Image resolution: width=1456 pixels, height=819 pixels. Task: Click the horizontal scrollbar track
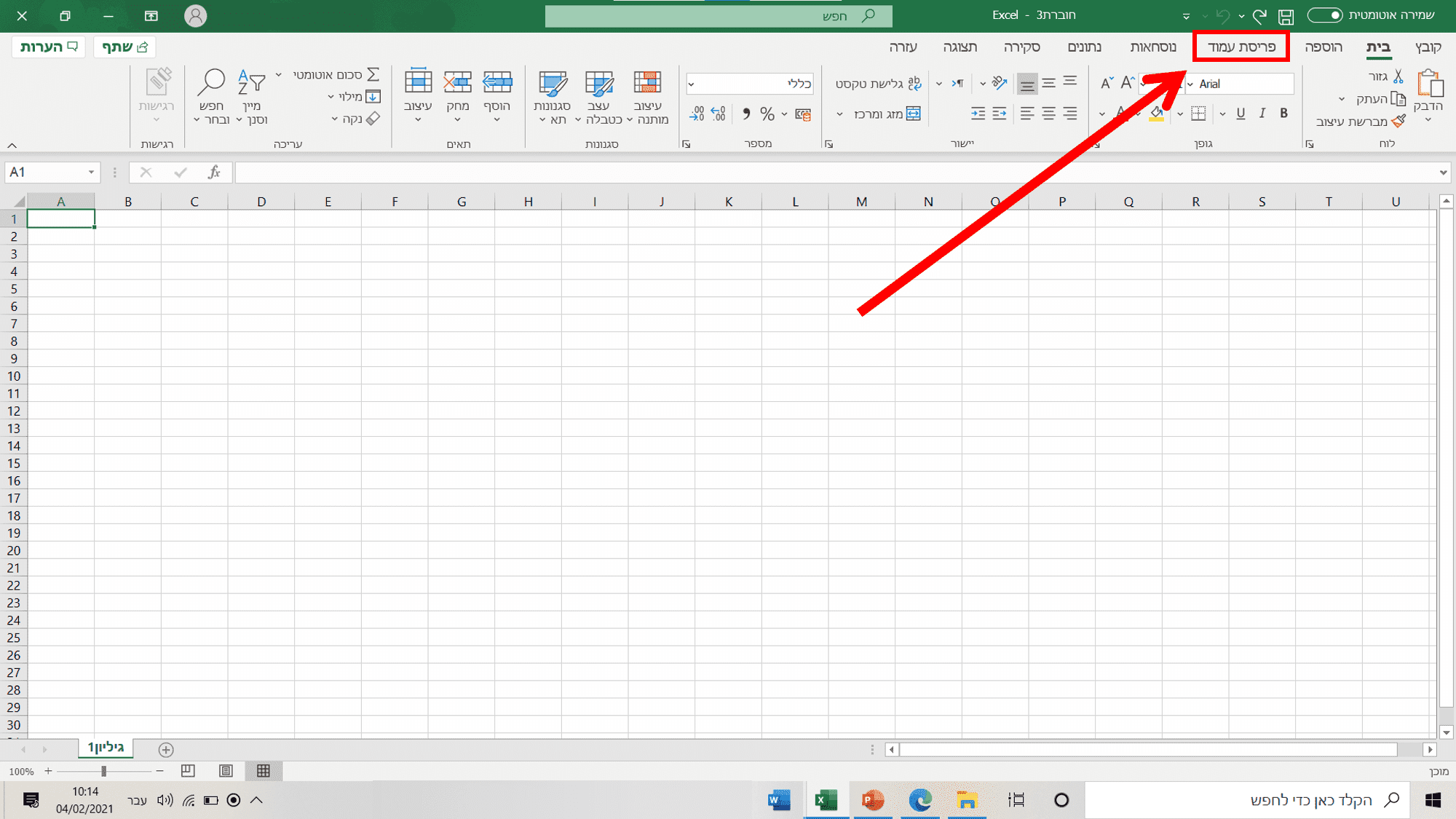[x=1148, y=749]
